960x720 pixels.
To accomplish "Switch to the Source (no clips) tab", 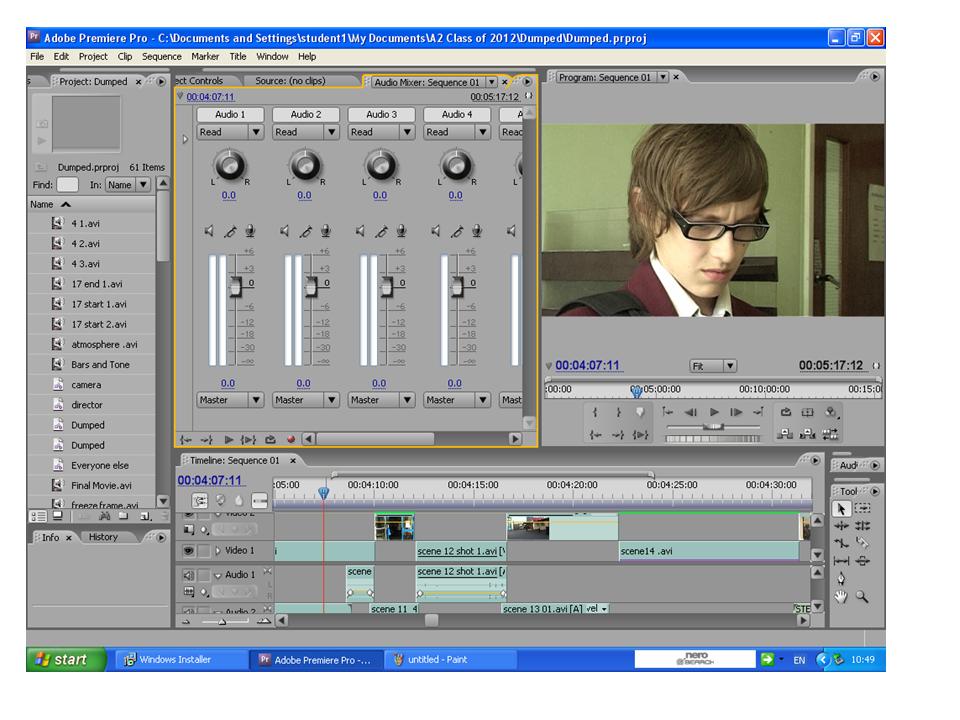I will point(290,81).
